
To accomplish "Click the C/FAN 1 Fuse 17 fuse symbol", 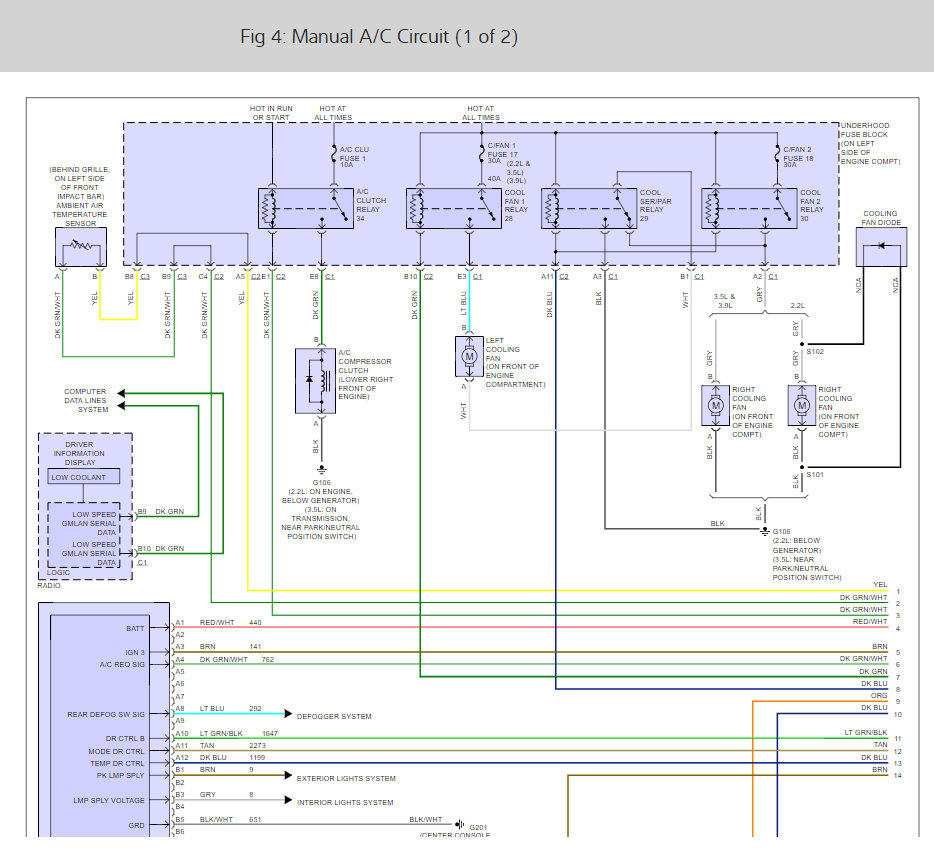I will (481, 156).
